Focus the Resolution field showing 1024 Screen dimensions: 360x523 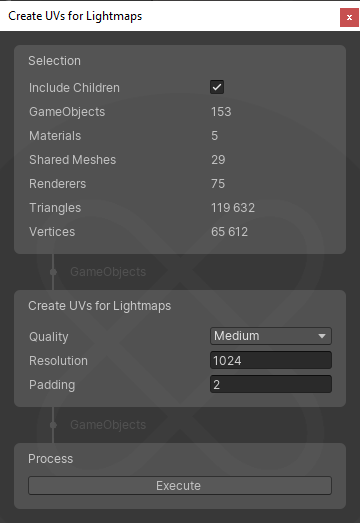[x=271, y=360]
